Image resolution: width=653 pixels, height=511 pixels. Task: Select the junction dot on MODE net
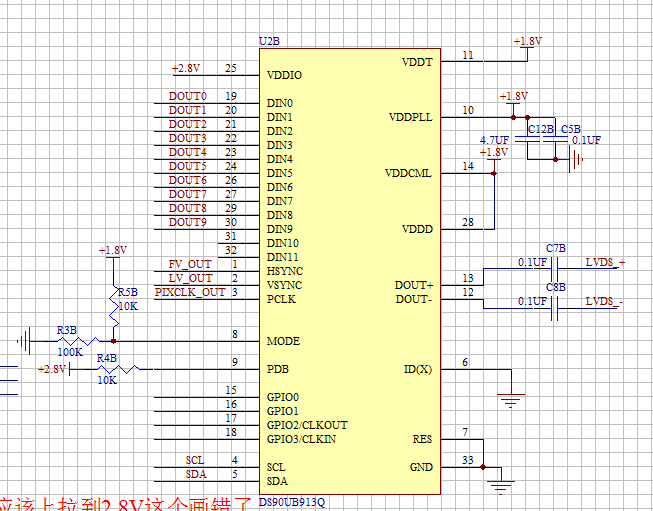pyautogui.click(x=113, y=341)
